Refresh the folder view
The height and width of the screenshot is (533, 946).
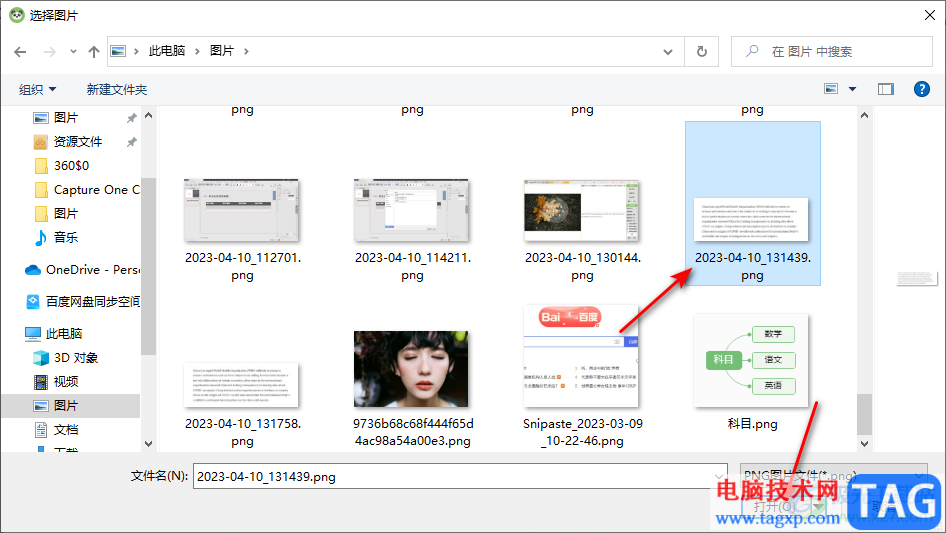(702, 52)
